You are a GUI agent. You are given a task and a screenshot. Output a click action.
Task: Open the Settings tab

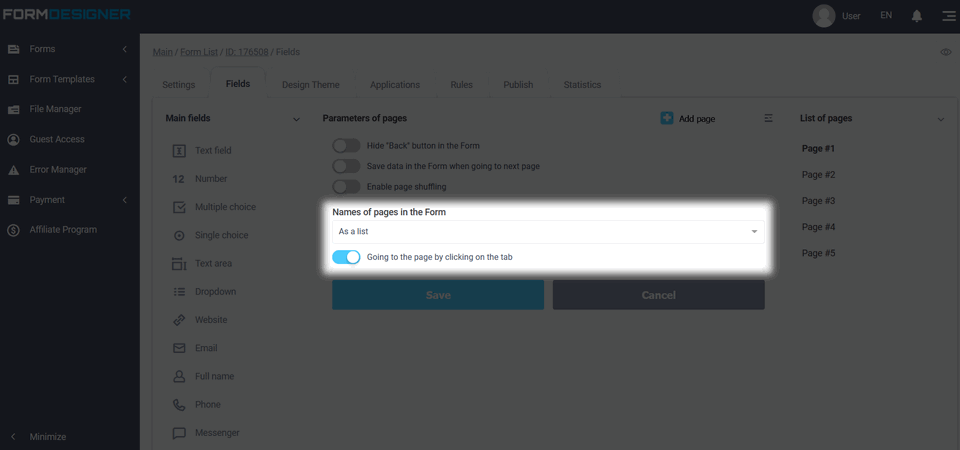[179, 84]
